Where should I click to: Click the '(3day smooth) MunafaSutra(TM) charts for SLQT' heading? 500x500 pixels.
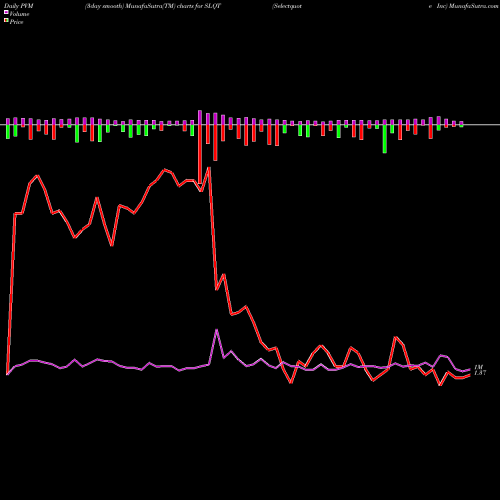[x=153, y=6]
